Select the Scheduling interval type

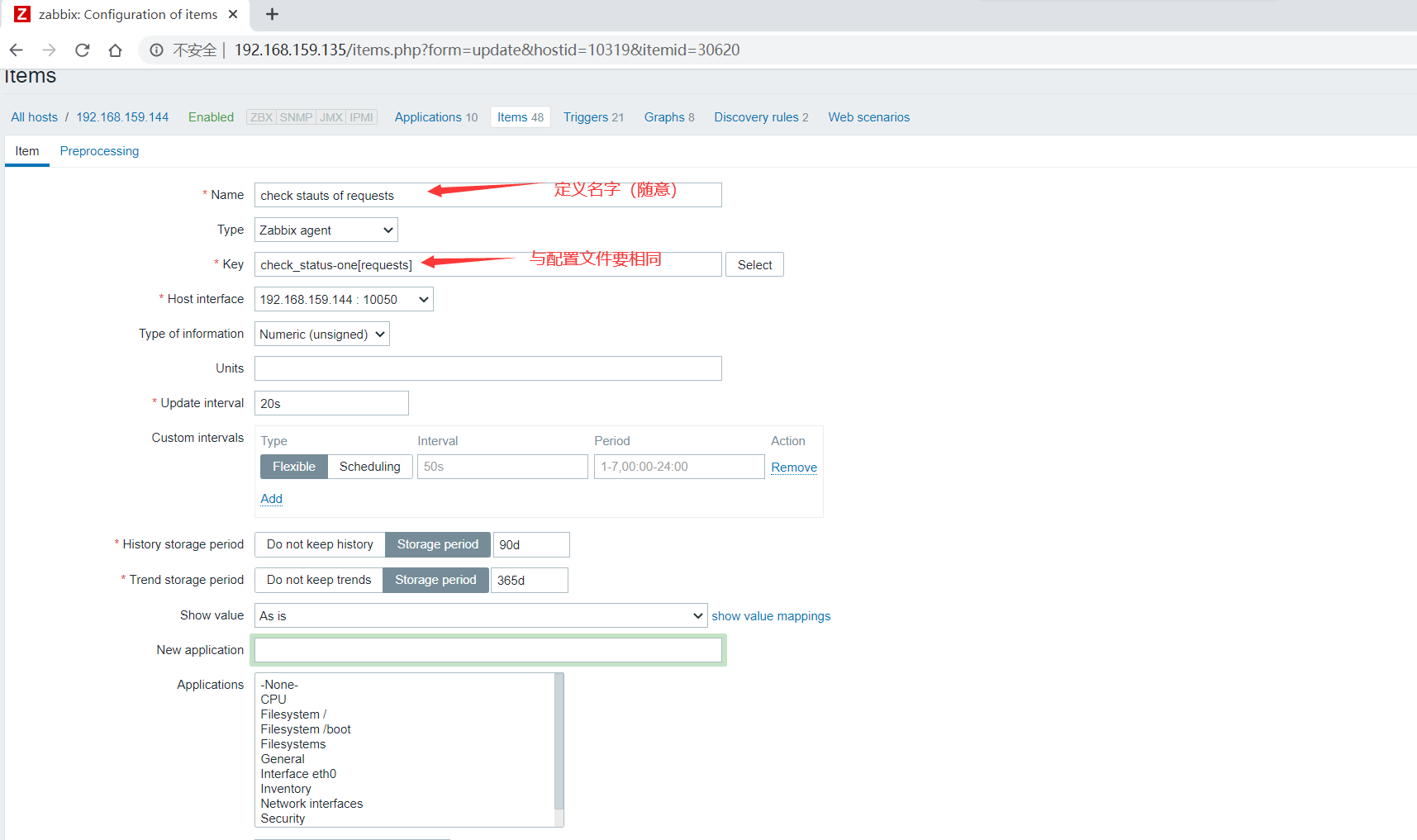pos(369,467)
